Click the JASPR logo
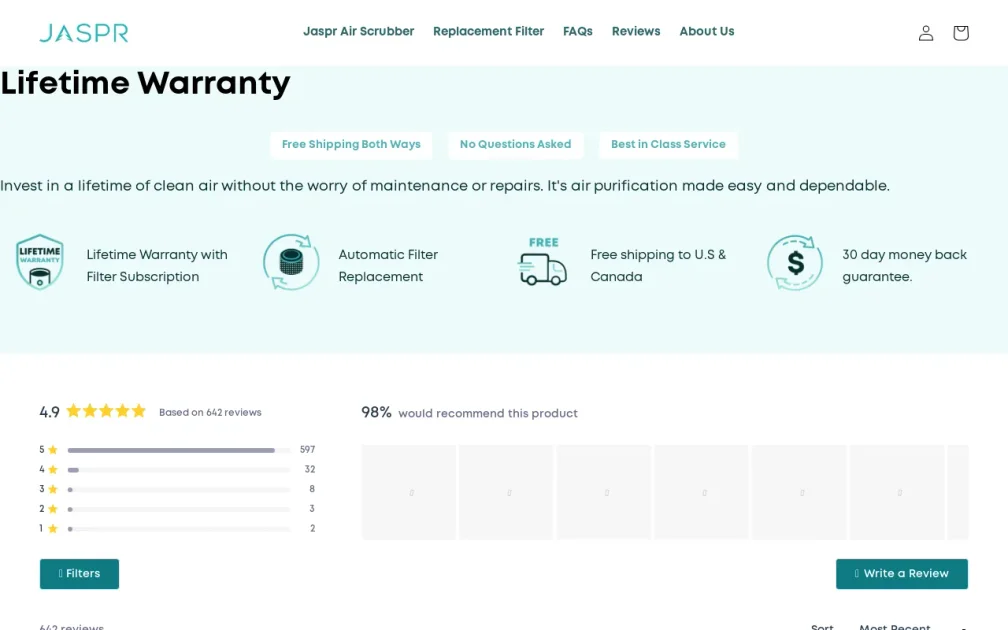The height and width of the screenshot is (630, 1008). (x=84, y=33)
